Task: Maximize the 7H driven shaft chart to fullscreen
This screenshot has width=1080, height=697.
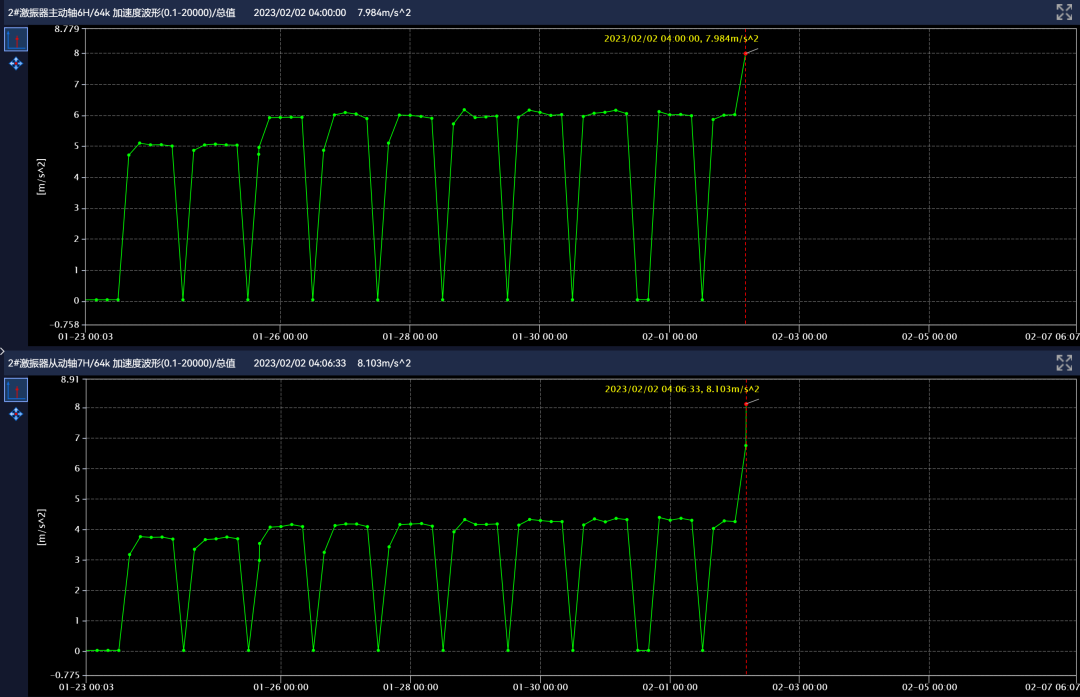Action: [1064, 362]
